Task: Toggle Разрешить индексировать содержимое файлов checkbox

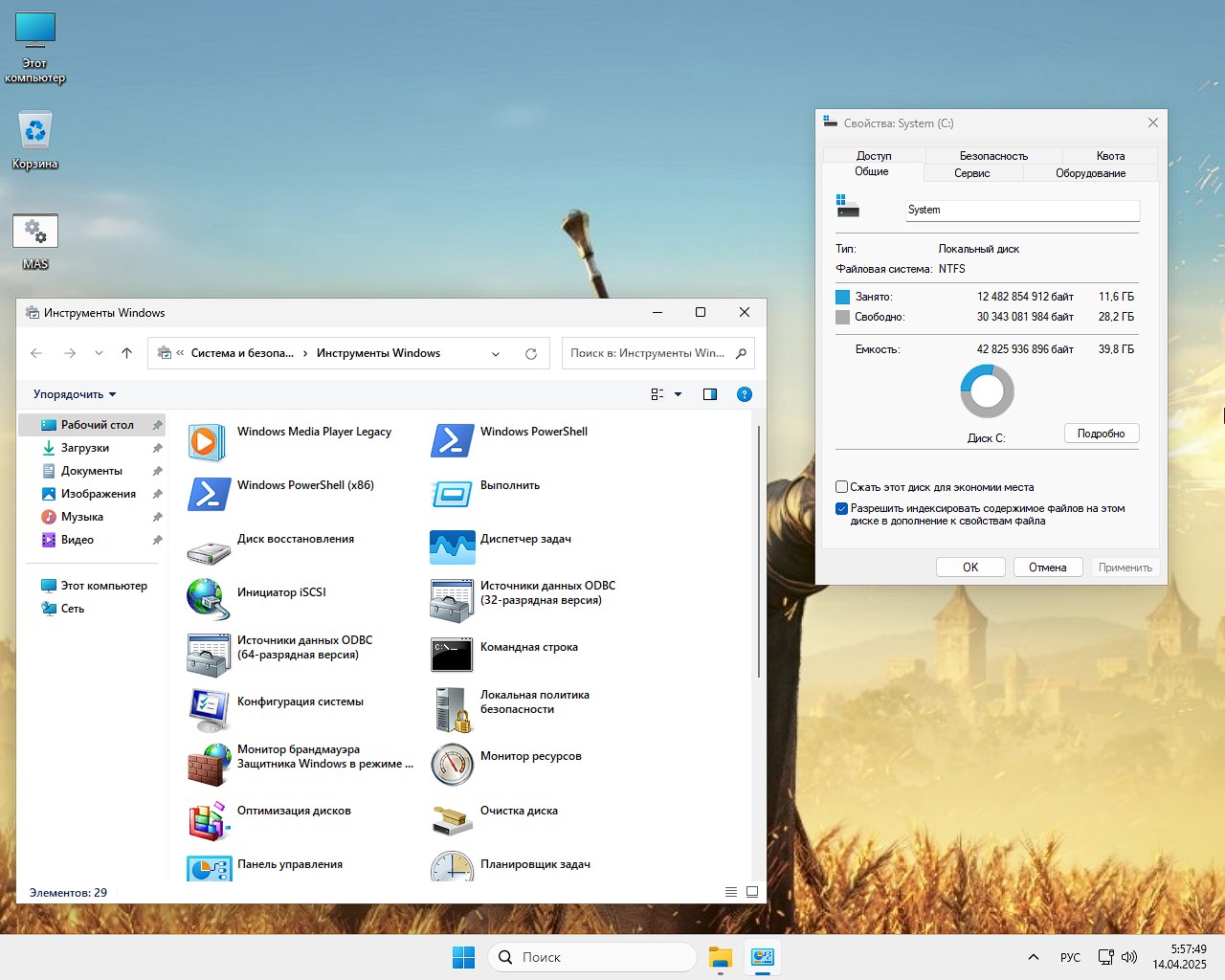Action: click(841, 509)
